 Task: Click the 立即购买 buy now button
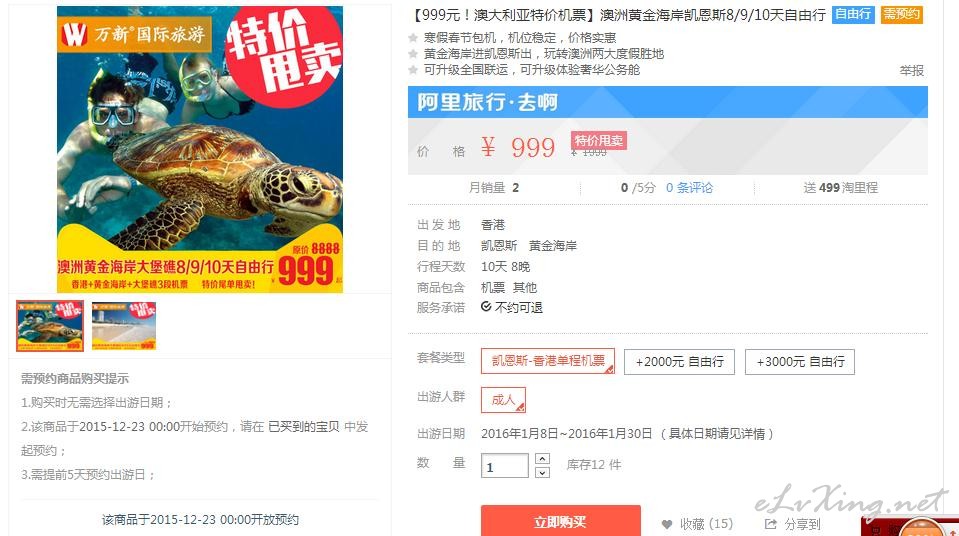[560, 521]
